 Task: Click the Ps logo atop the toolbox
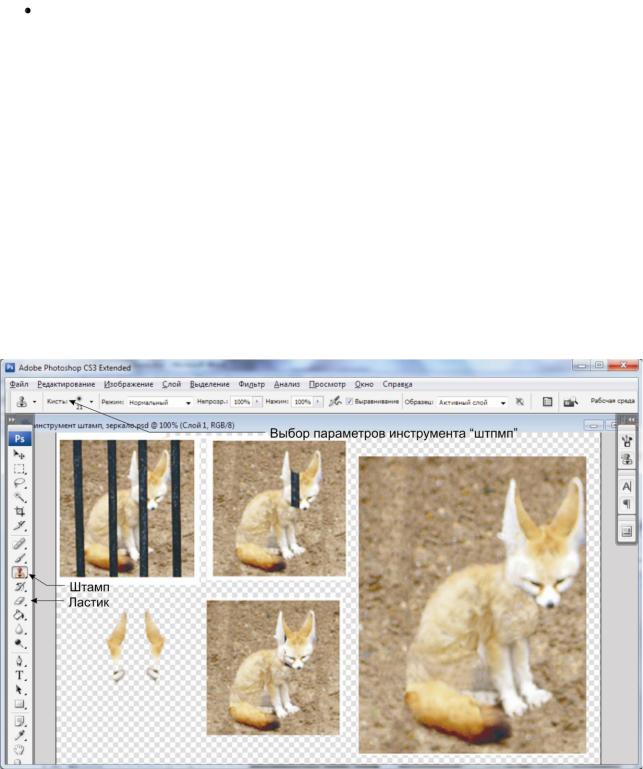[x=20, y=438]
